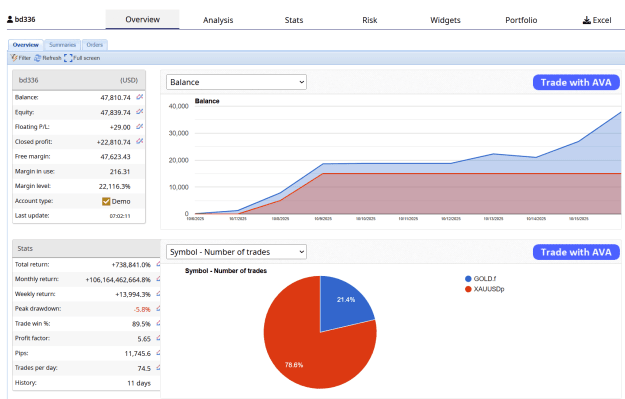Click the Balance value 47,810.74
Screen dimensions: 625x399
pos(115,98)
